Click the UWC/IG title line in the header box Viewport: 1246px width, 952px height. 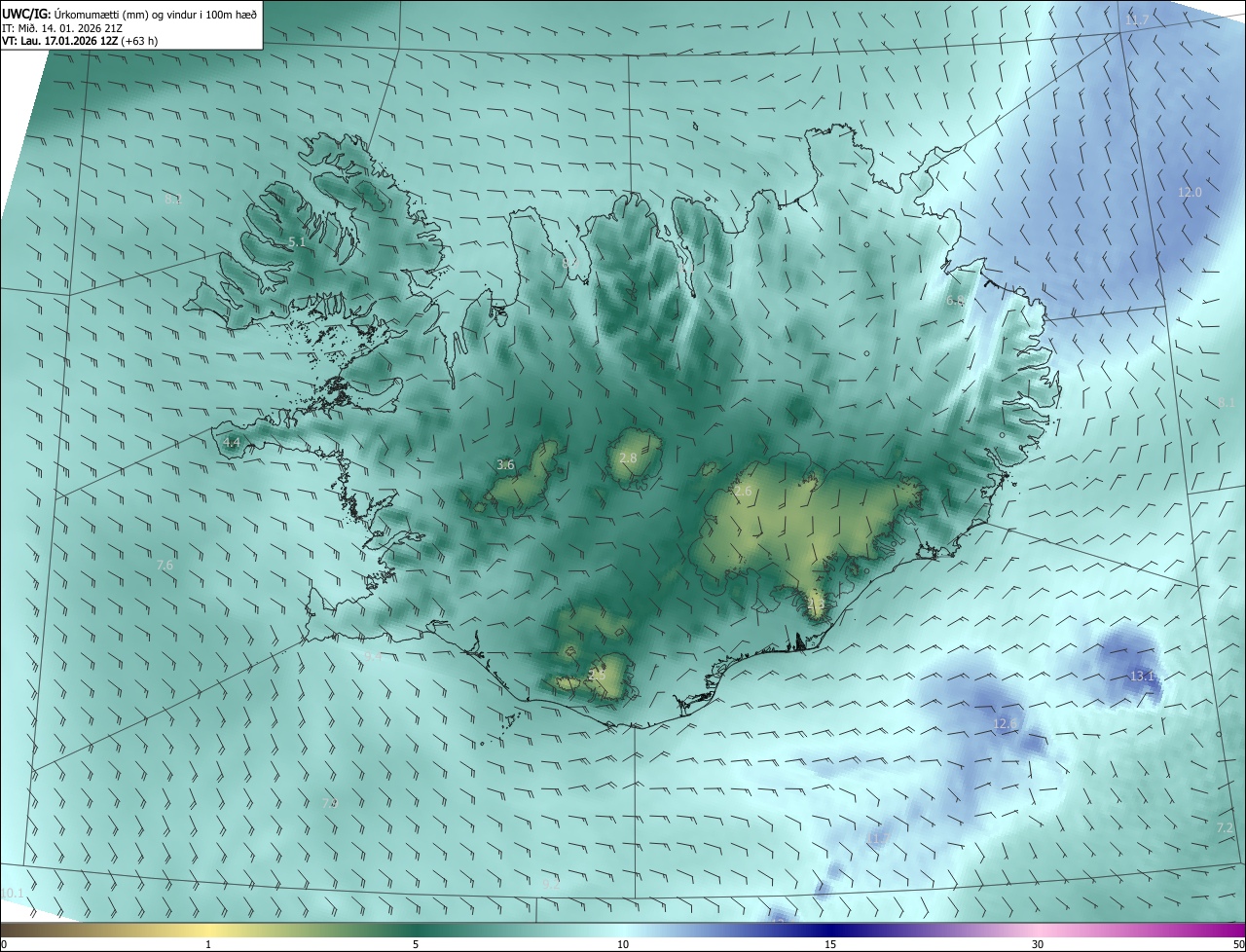pyautogui.click(x=129, y=13)
